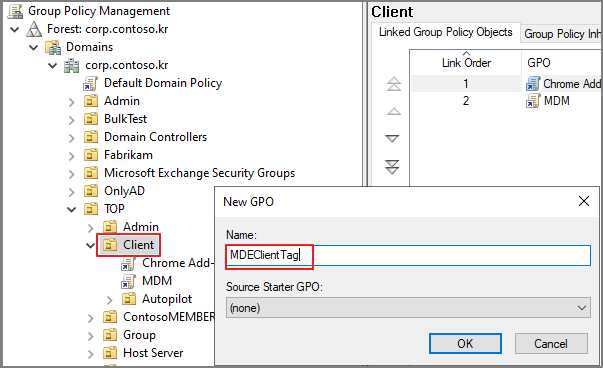Move link to top with double-up arrow
This screenshot has height=368, width=603.
pyautogui.click(x=393, y=84)
